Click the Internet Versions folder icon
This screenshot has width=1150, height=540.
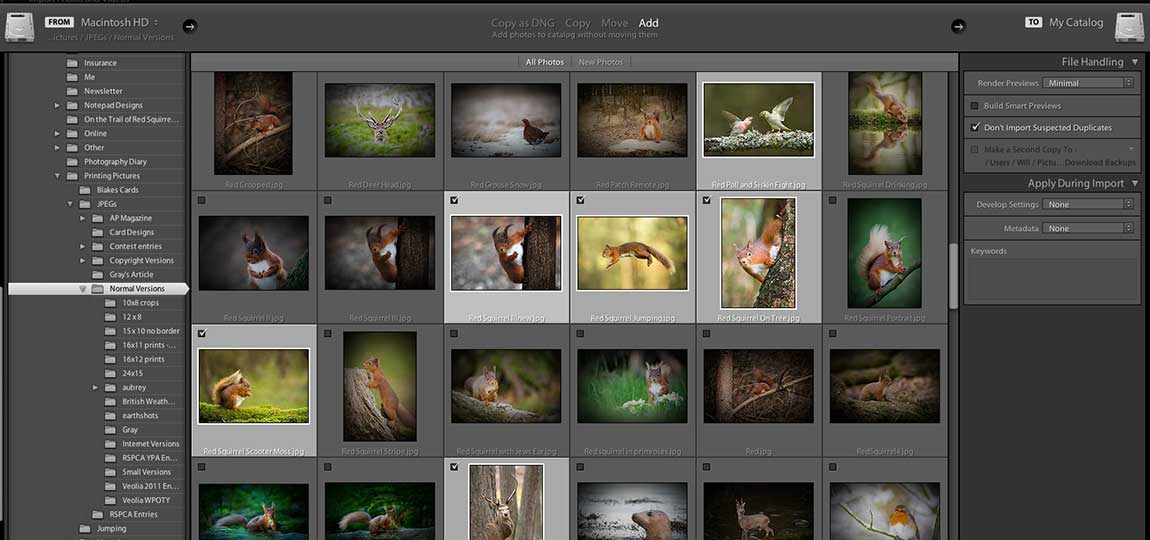point(110,444)
